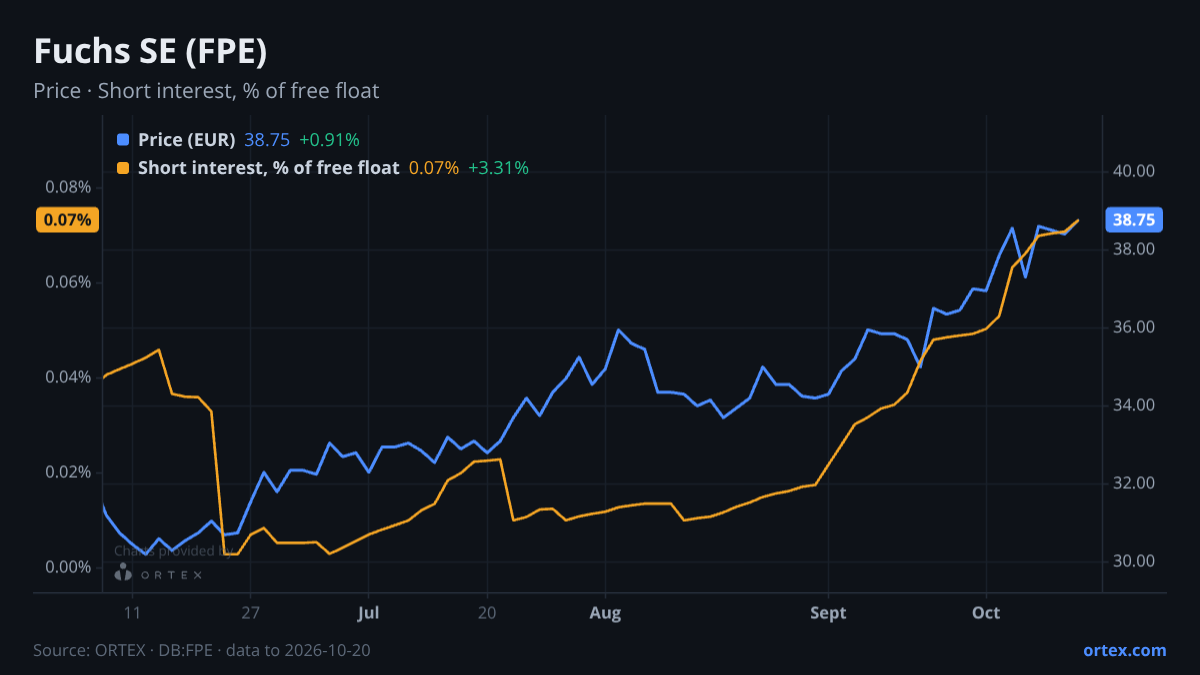This screenshot has height=675, width=1200.
Task: Click the Oct date axis label
Action: pyautogui.click(x=986, y=613)
